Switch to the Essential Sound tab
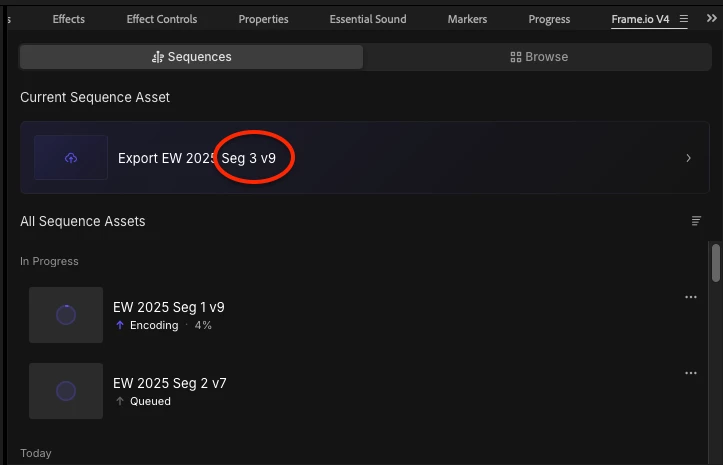723x465 pixels. 368,19
